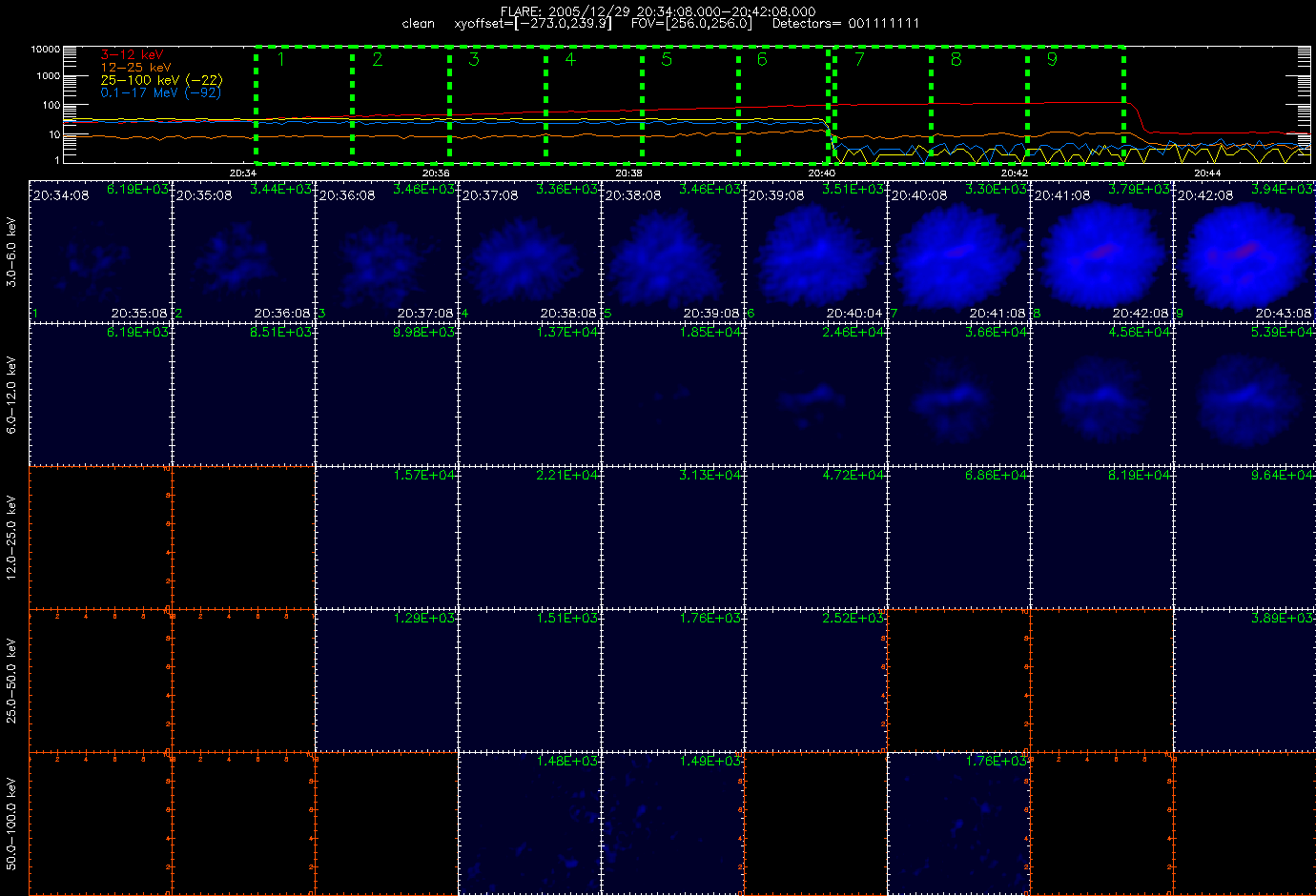Open the 3.0-6.0 keV image starting 20:34:08

click(x=101, y=252)
